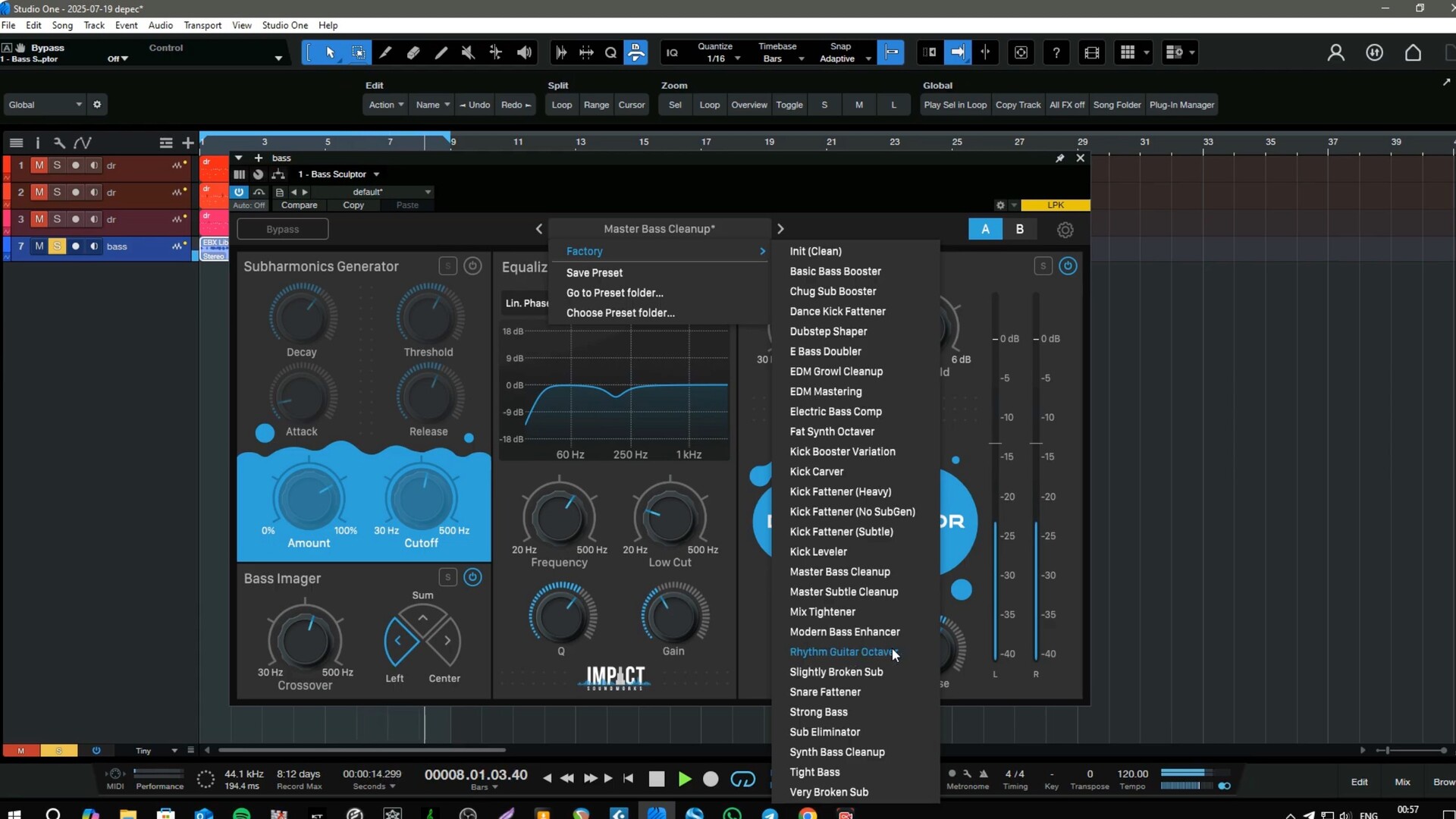Go to previous preset arrow

click(x=539, y=229)
